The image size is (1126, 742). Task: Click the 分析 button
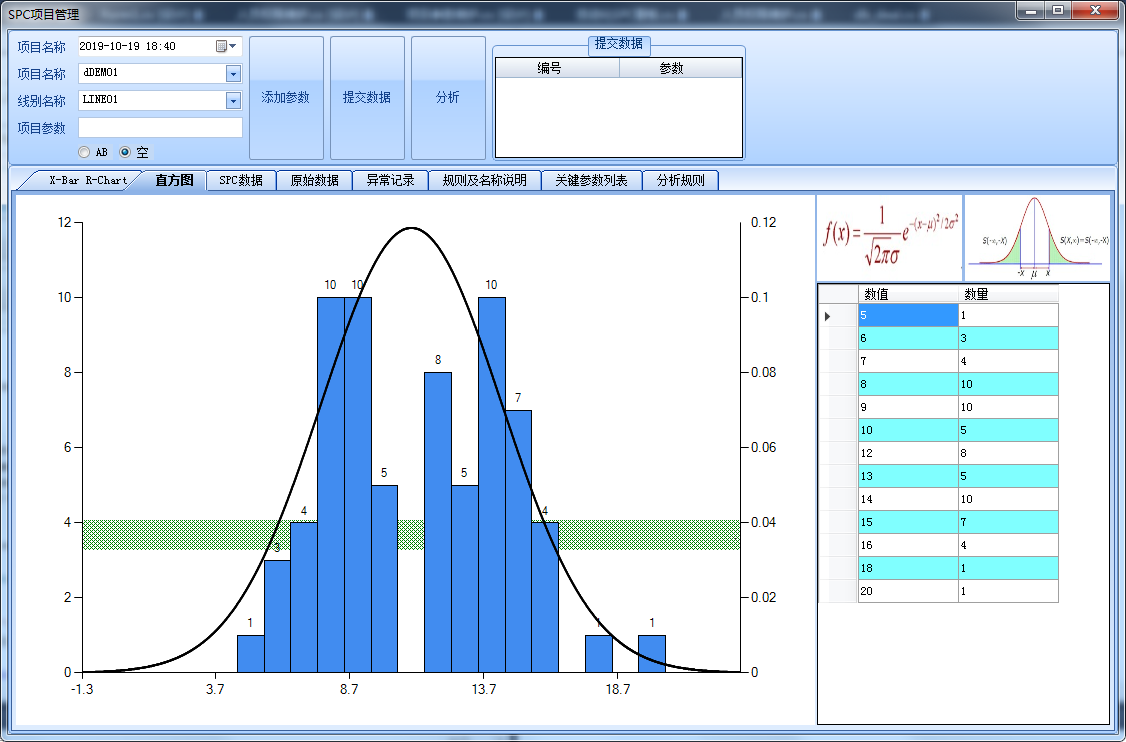tap(448, 98)
